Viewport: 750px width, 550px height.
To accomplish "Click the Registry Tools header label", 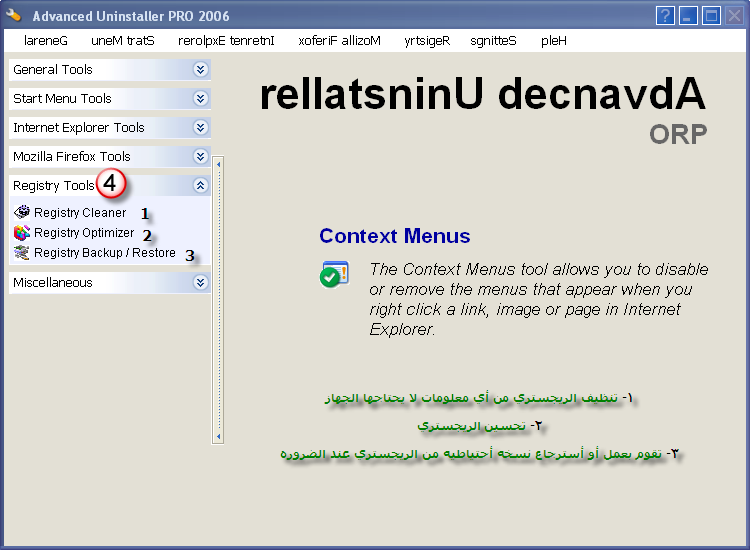I will tap(54, 186).
